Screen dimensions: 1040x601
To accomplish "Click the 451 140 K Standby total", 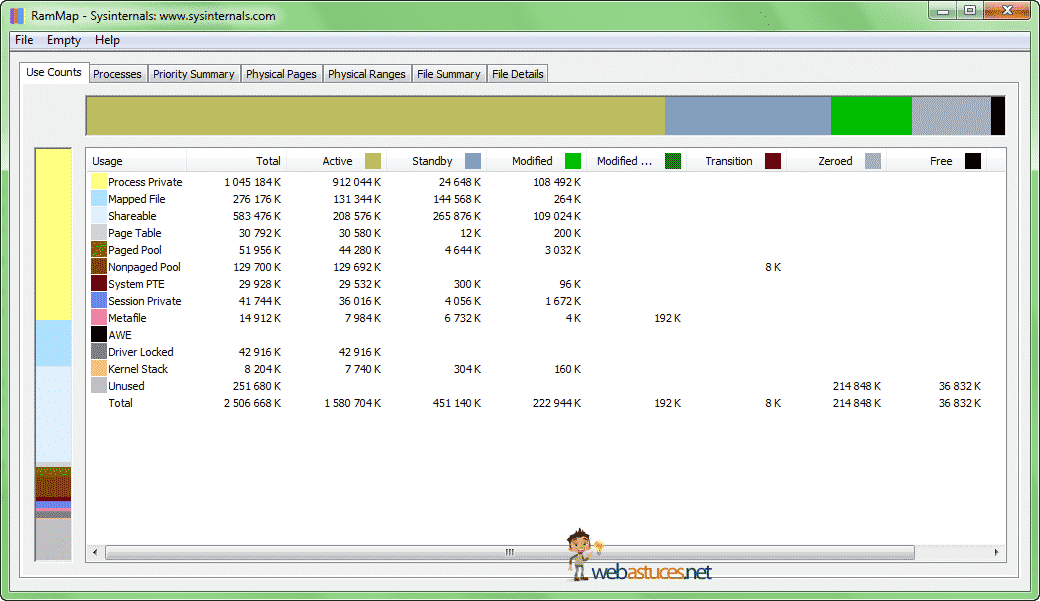I will [x=457, y=403].
